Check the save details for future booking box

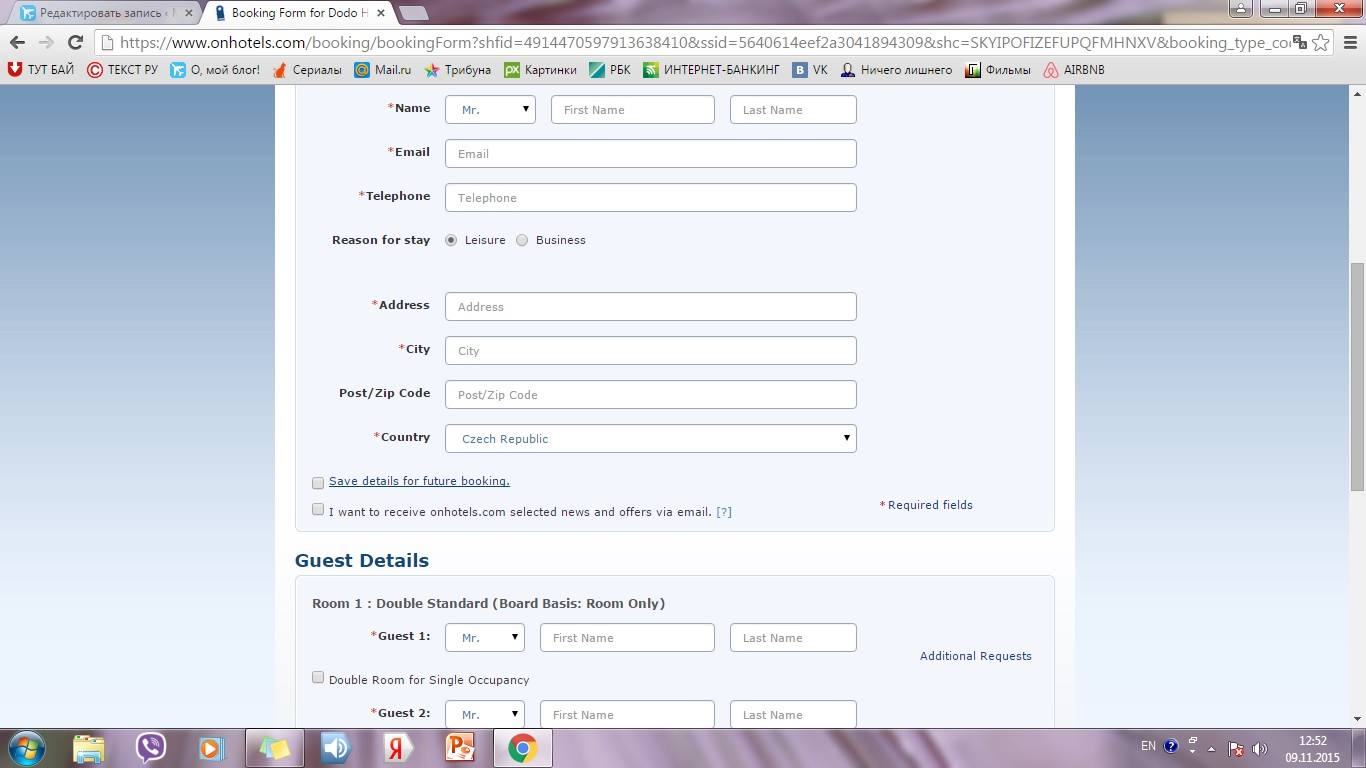coord(318,483)
